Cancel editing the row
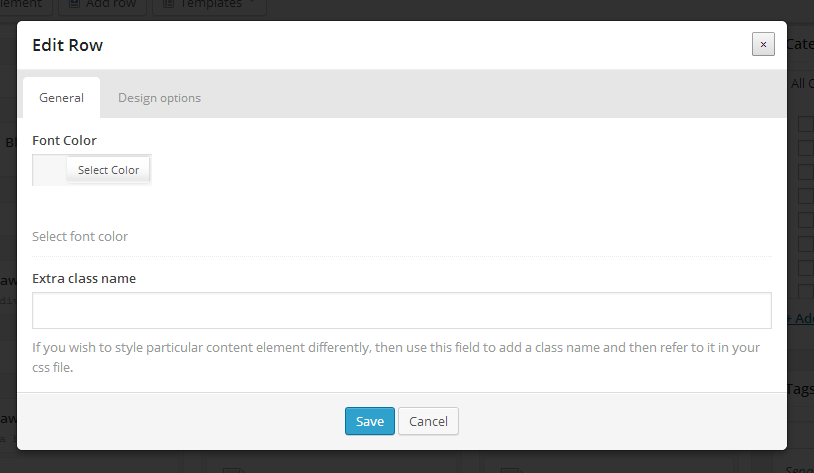Screen dimensions: 814x473 [x=428, y=421]
